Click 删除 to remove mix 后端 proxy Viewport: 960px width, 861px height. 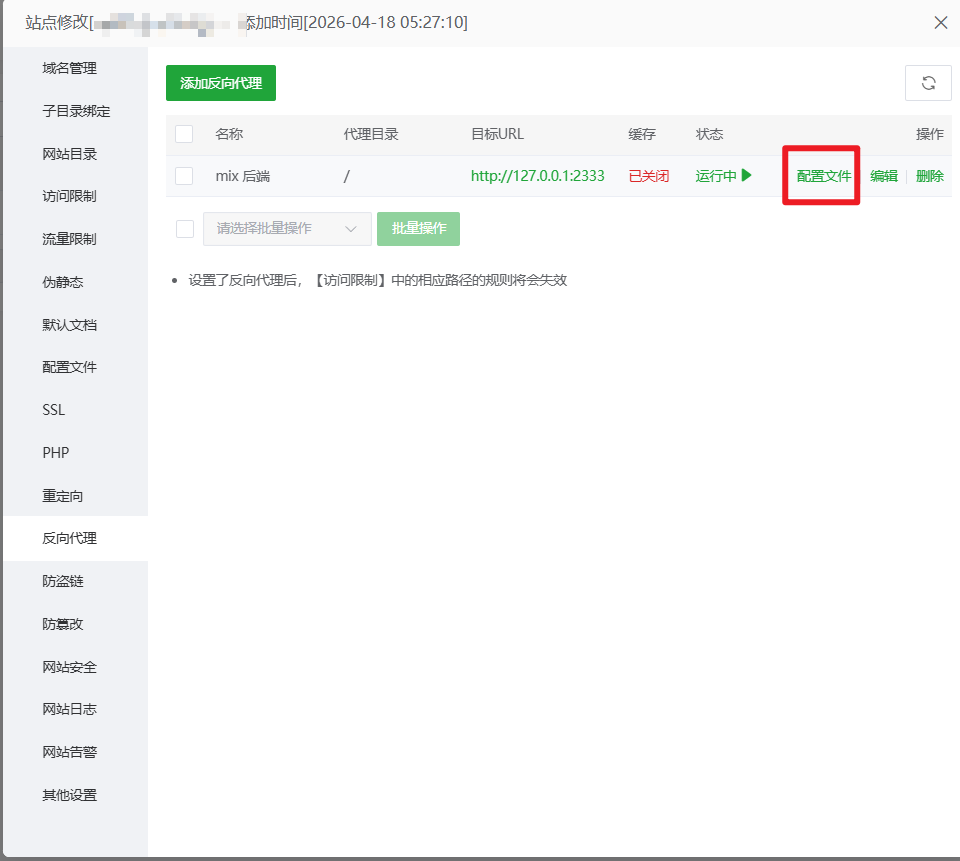click(929, 176)
